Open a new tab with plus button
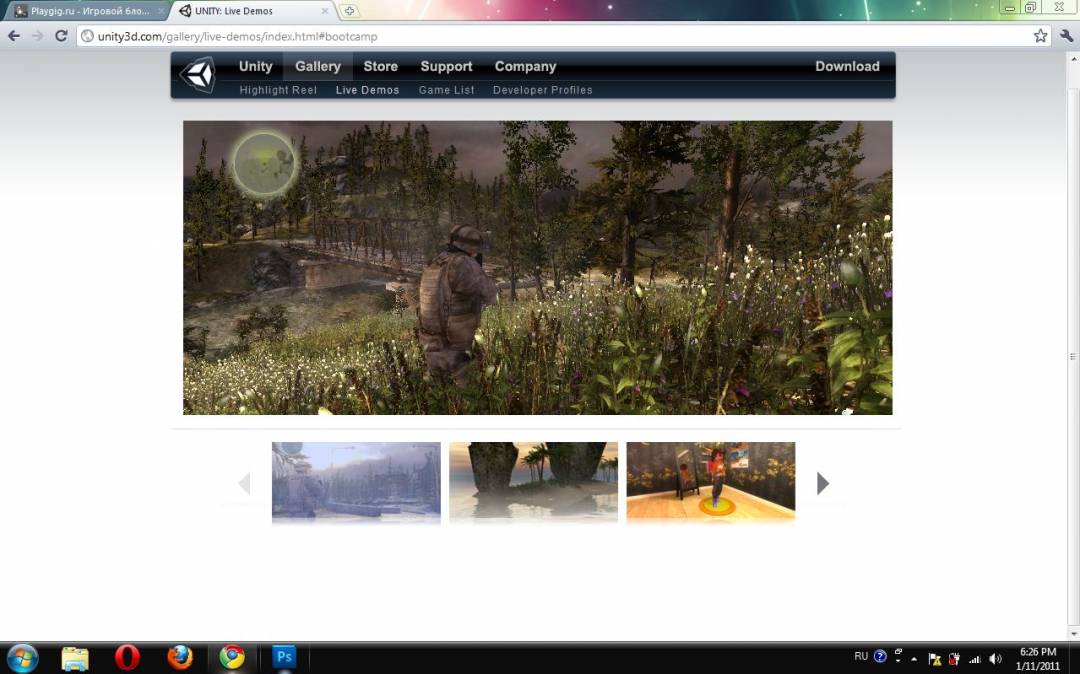Viewport: 1080px width, 674px height. click(x=349, y=11)
